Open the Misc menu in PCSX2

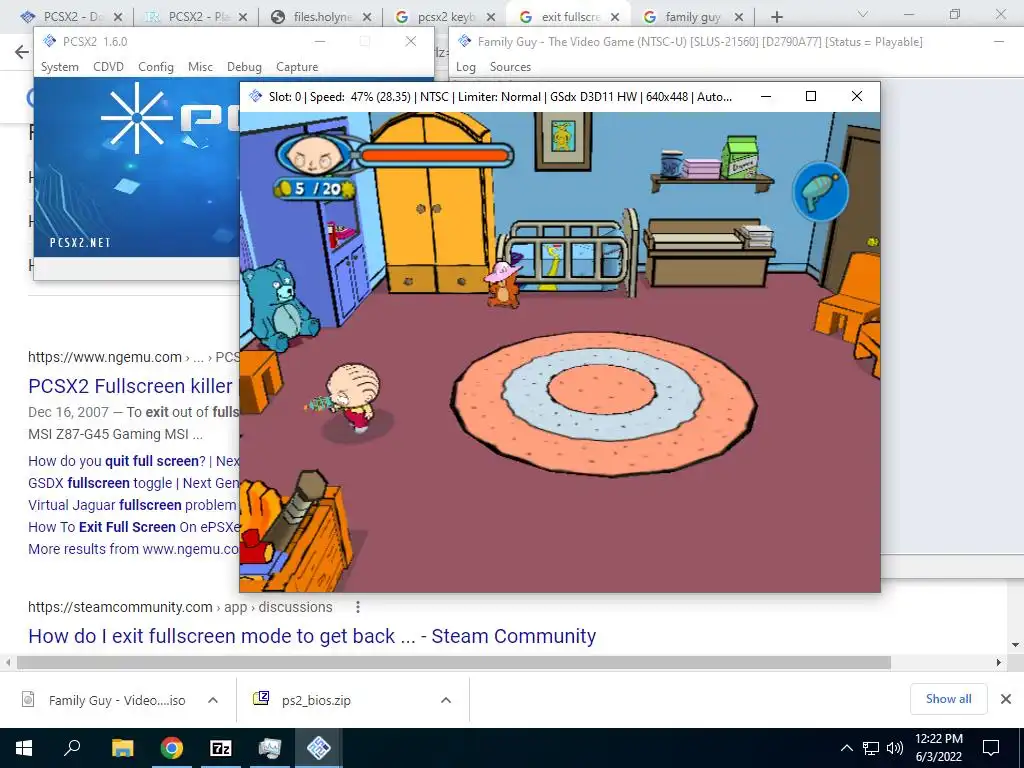(200, 67)
